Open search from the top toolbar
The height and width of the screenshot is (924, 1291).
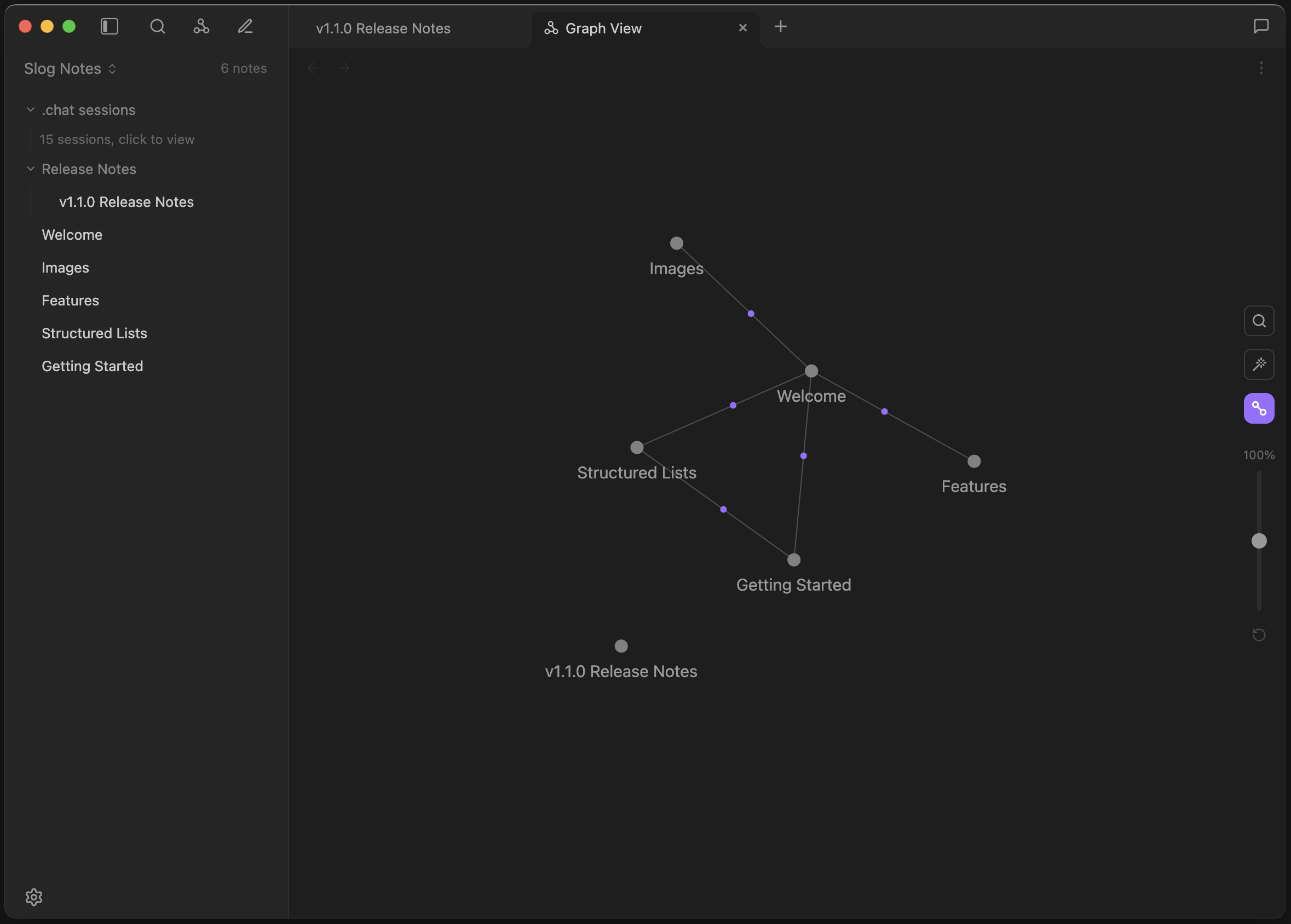pyautogui.click(x=158, y=26)
